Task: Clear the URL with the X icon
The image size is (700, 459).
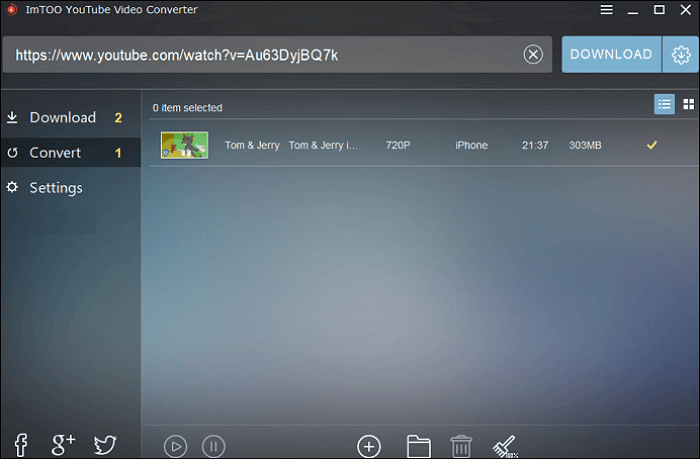Action: pos(534,55)
